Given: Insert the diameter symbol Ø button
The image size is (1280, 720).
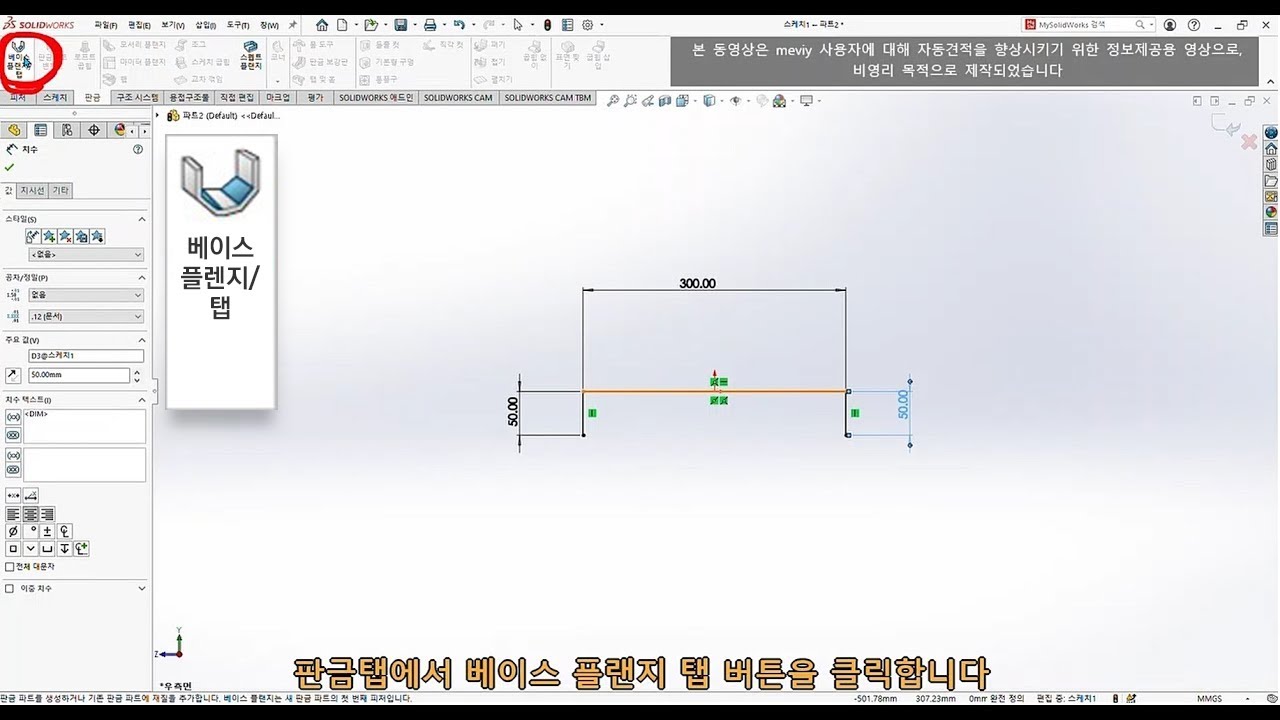Looking at the screenshot, I should click(x=13, y=531).
